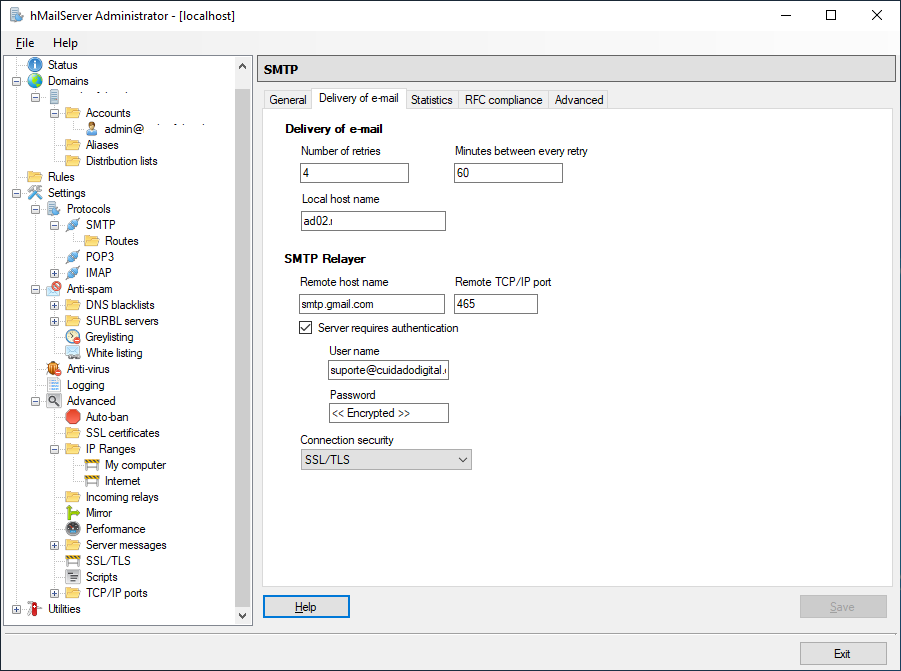Switch to the Statistics tab
Viewport: 901px width, 671px height.
pos(431,100)
